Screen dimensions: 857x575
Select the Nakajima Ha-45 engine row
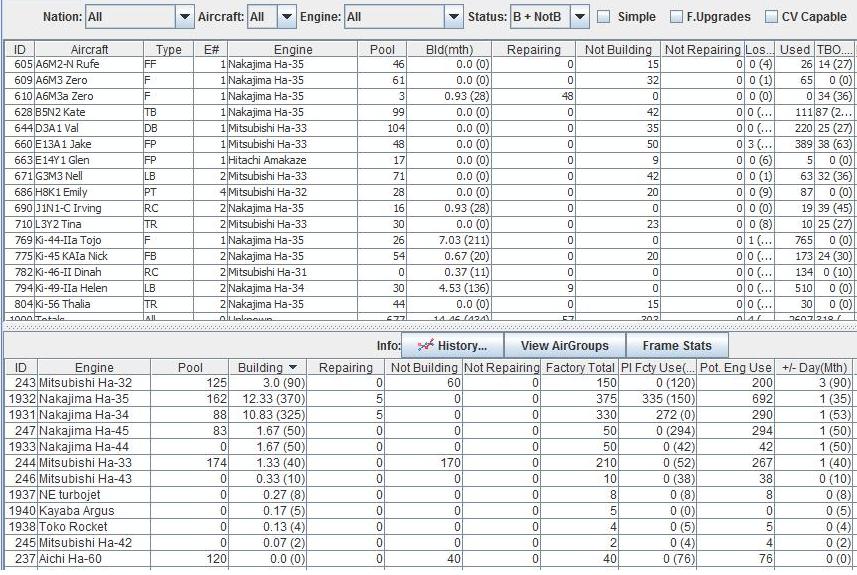[429, 431]
